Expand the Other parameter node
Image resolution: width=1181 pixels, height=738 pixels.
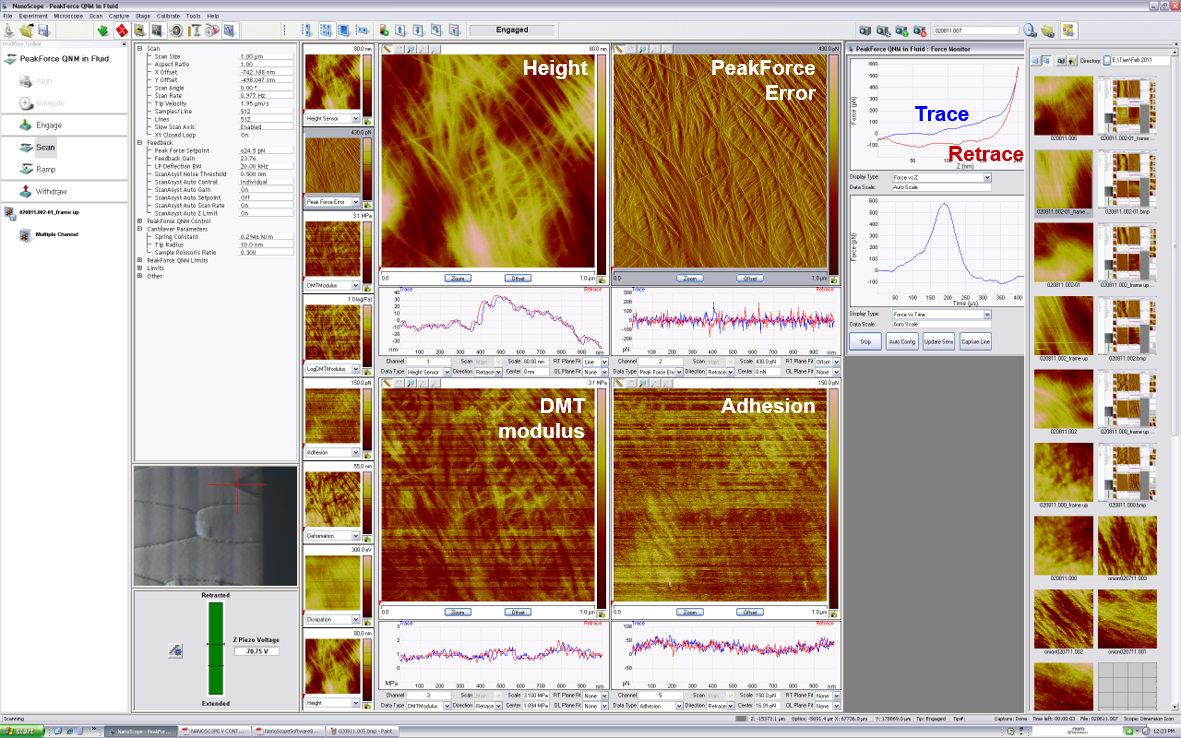coord(139,276)
